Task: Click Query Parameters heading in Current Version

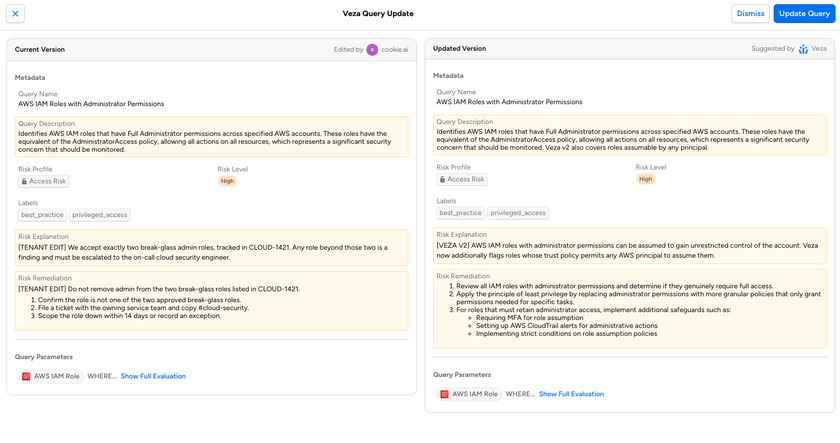Action: tap(43, 357)
